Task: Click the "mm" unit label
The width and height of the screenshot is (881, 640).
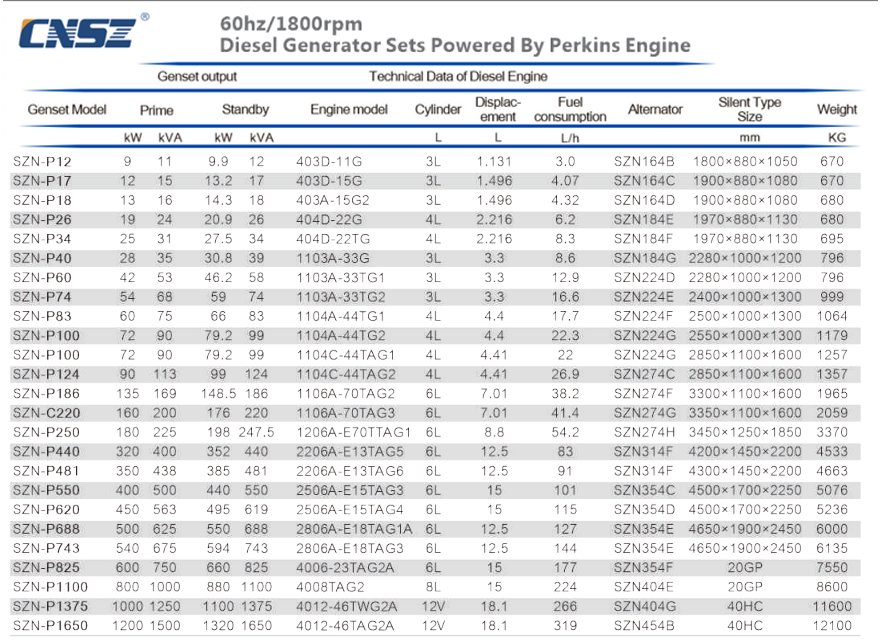Action: coord(750,138)
